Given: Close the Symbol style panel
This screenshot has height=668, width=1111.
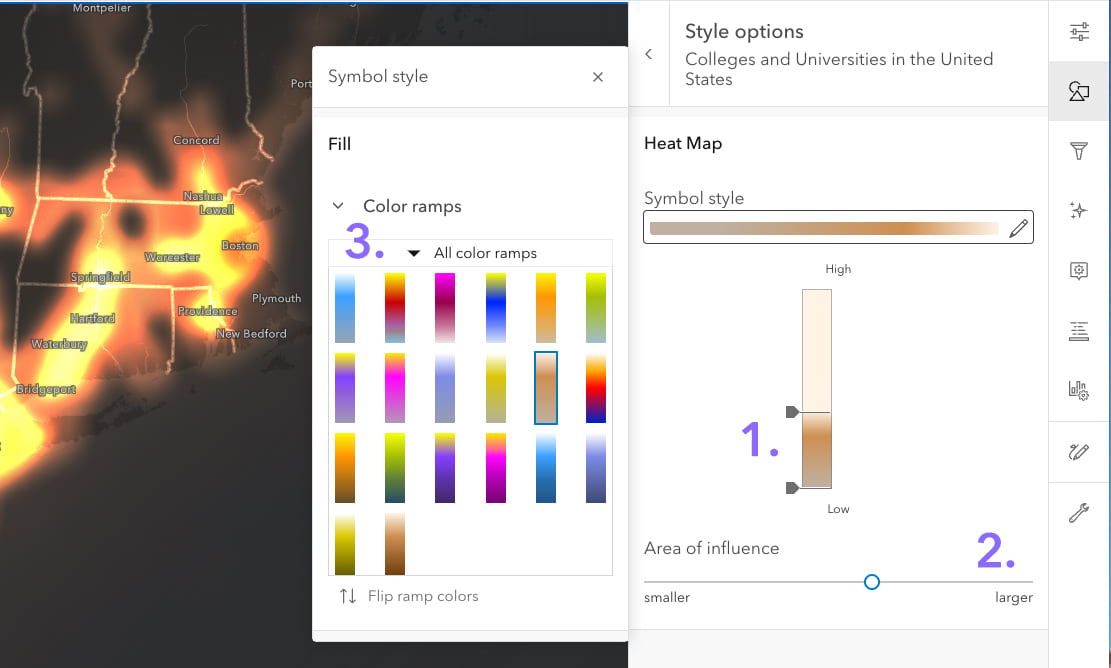Looking at the screenshot, I should pos(598,77).
